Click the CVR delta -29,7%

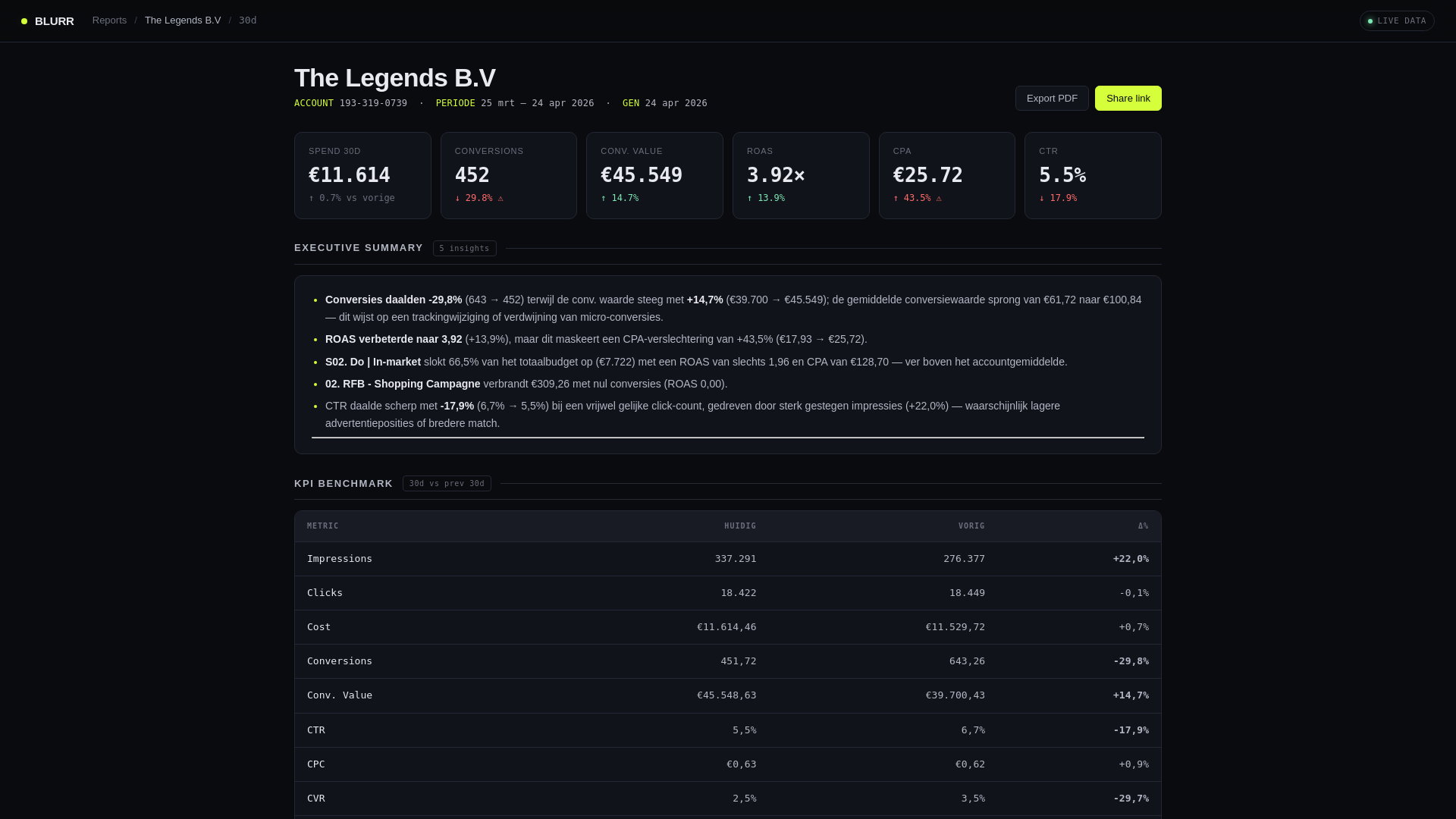[x=1131, y=799]
